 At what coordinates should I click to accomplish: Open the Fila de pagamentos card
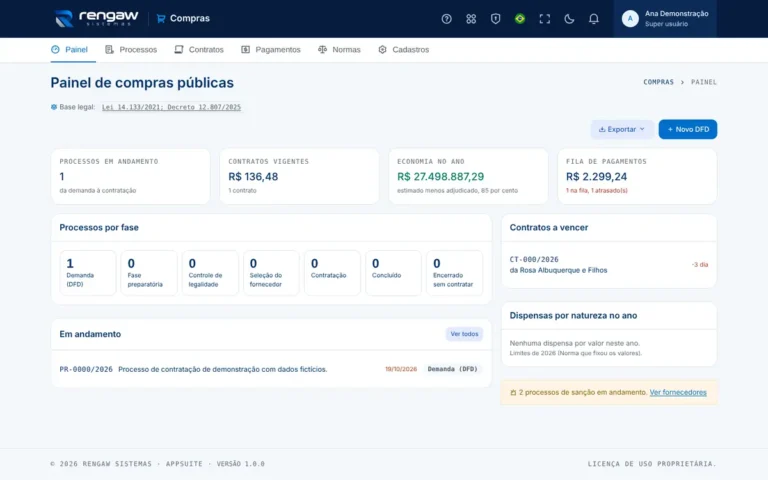click(x=637, y=176)
